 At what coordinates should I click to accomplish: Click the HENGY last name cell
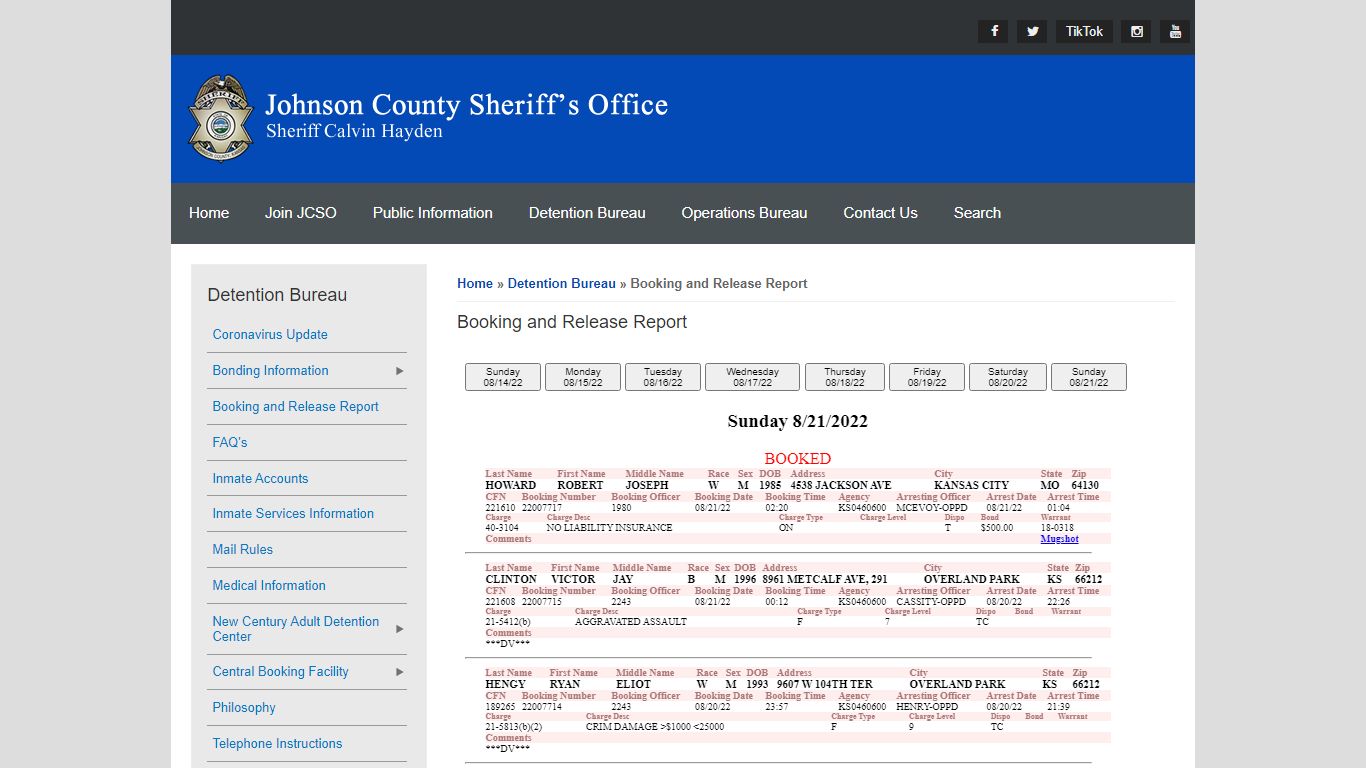[x=505, y=684]
